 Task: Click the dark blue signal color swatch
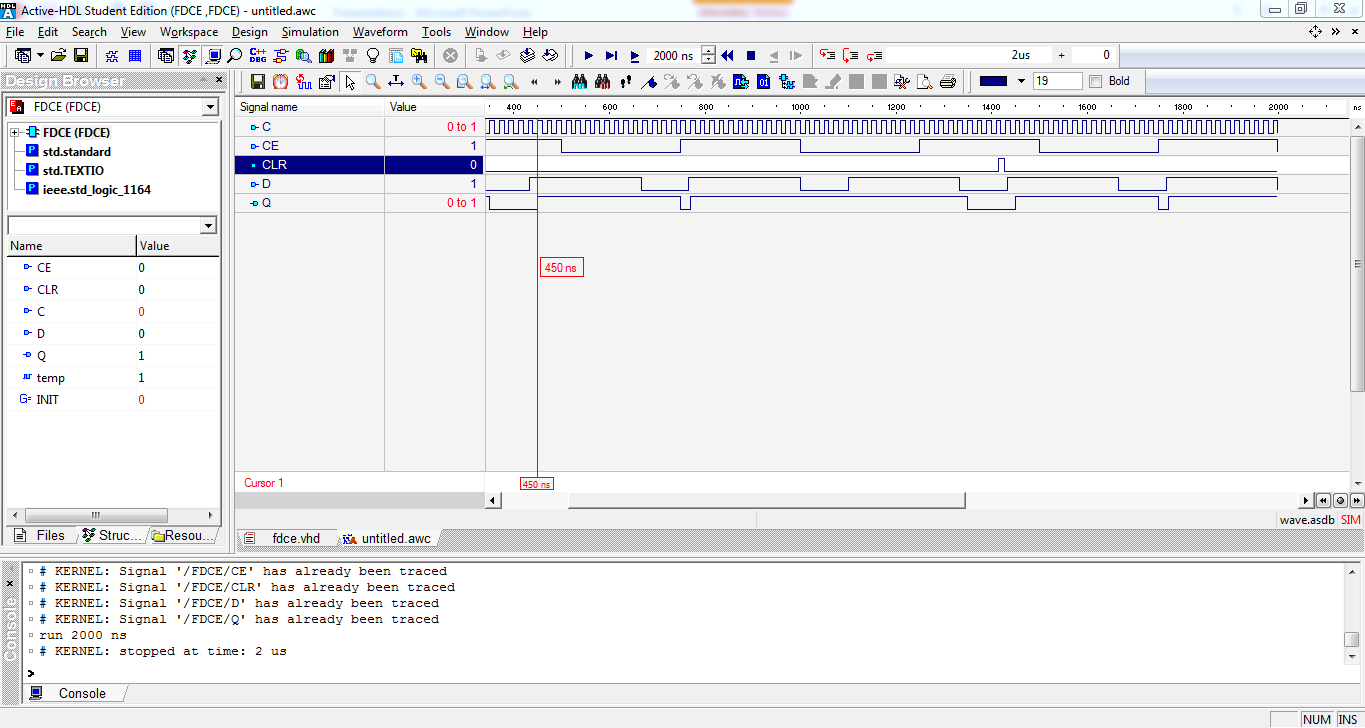tap(993, 81)
